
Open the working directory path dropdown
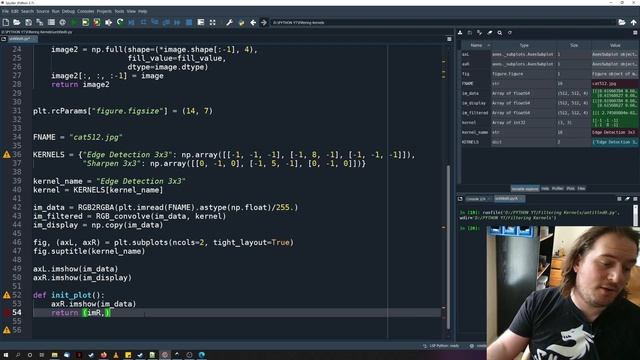pos(443,22)
